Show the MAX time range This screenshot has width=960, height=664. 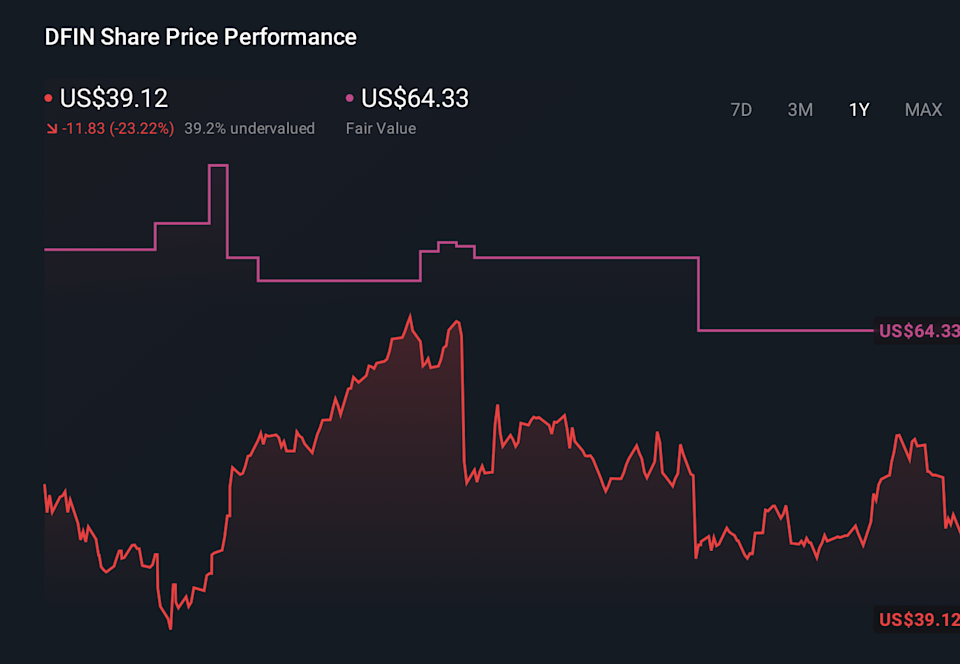923,110
